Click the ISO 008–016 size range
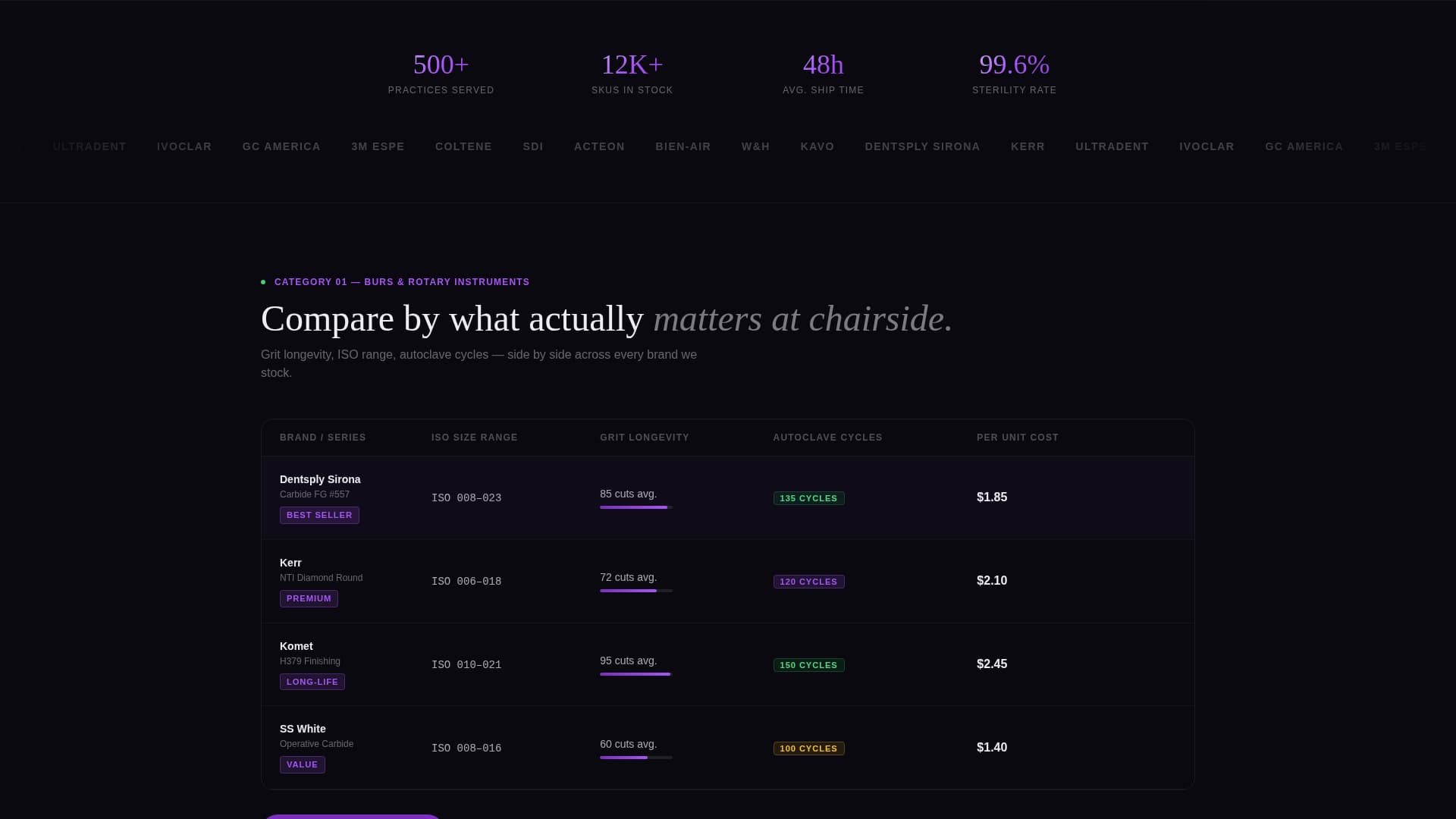 [466, 748]
